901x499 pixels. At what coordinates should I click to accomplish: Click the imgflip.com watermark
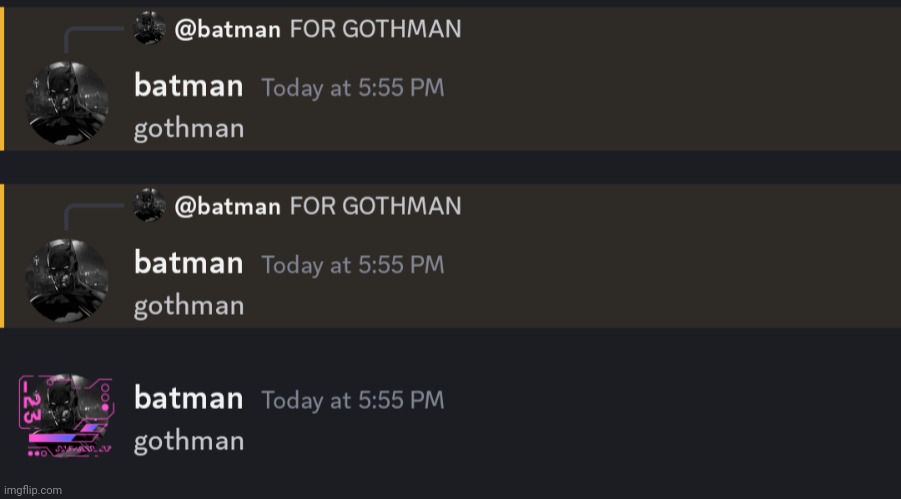click(32, 490)
